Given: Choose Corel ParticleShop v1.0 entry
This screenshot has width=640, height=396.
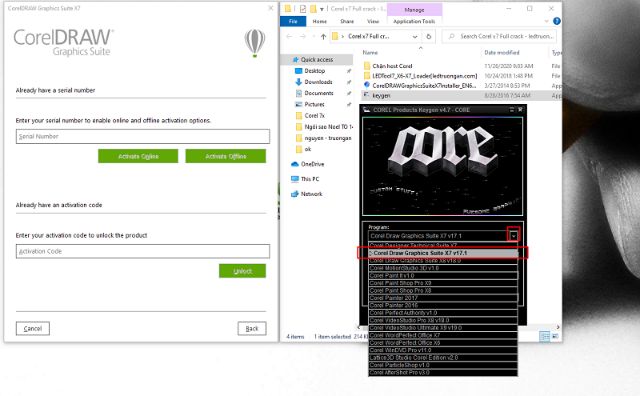Looking at the screenshot, I should [443, 365].
